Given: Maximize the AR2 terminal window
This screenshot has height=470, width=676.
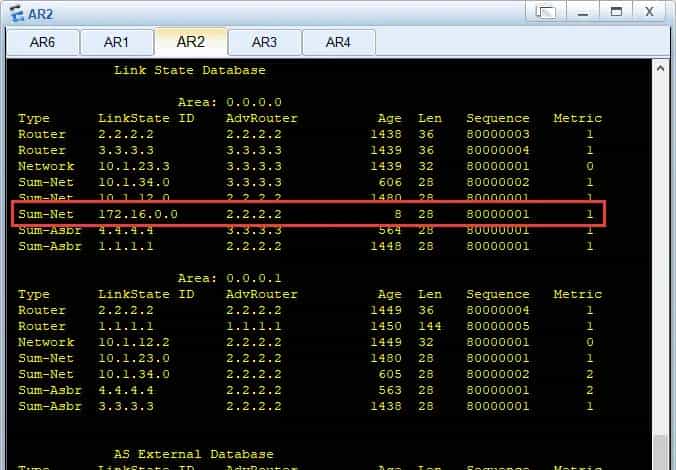Looking at the screenshot, I should tap(616, 13).
